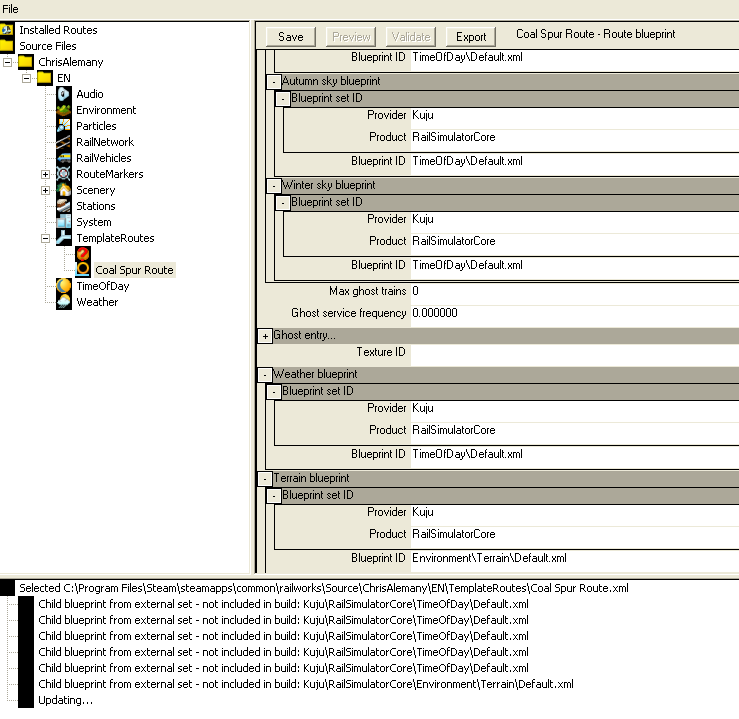Click the Save button
Viewport: 739px width, 719px height.
click(x=290, y=37)
